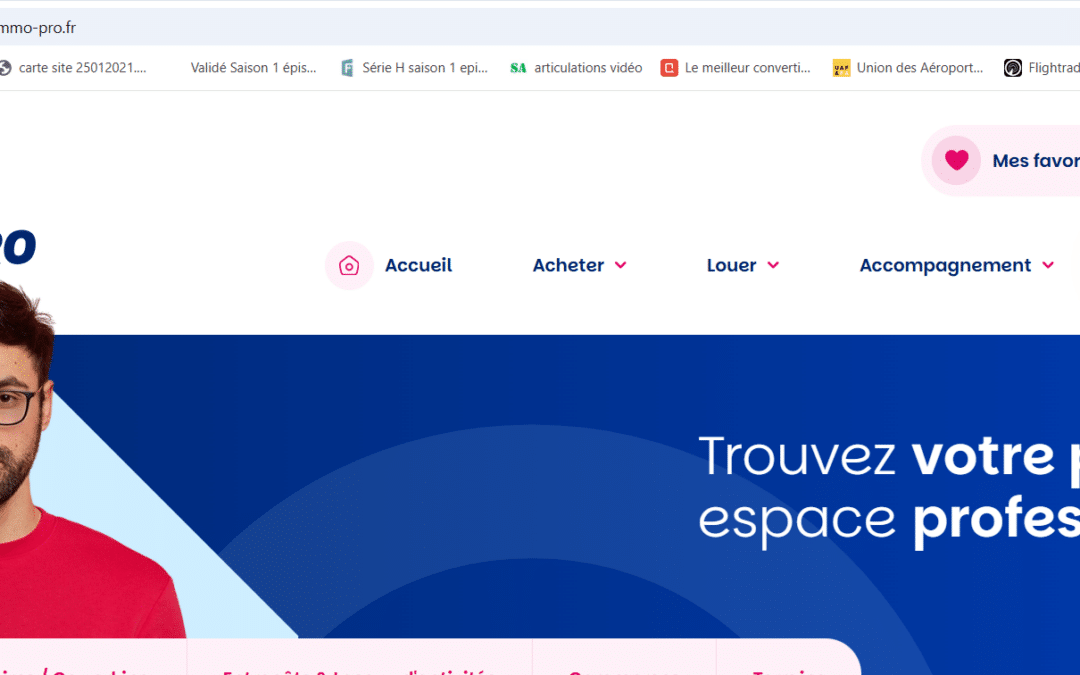Click the Accueil home icon
The image size is (1080, 675).
click(x=349, y=265)
